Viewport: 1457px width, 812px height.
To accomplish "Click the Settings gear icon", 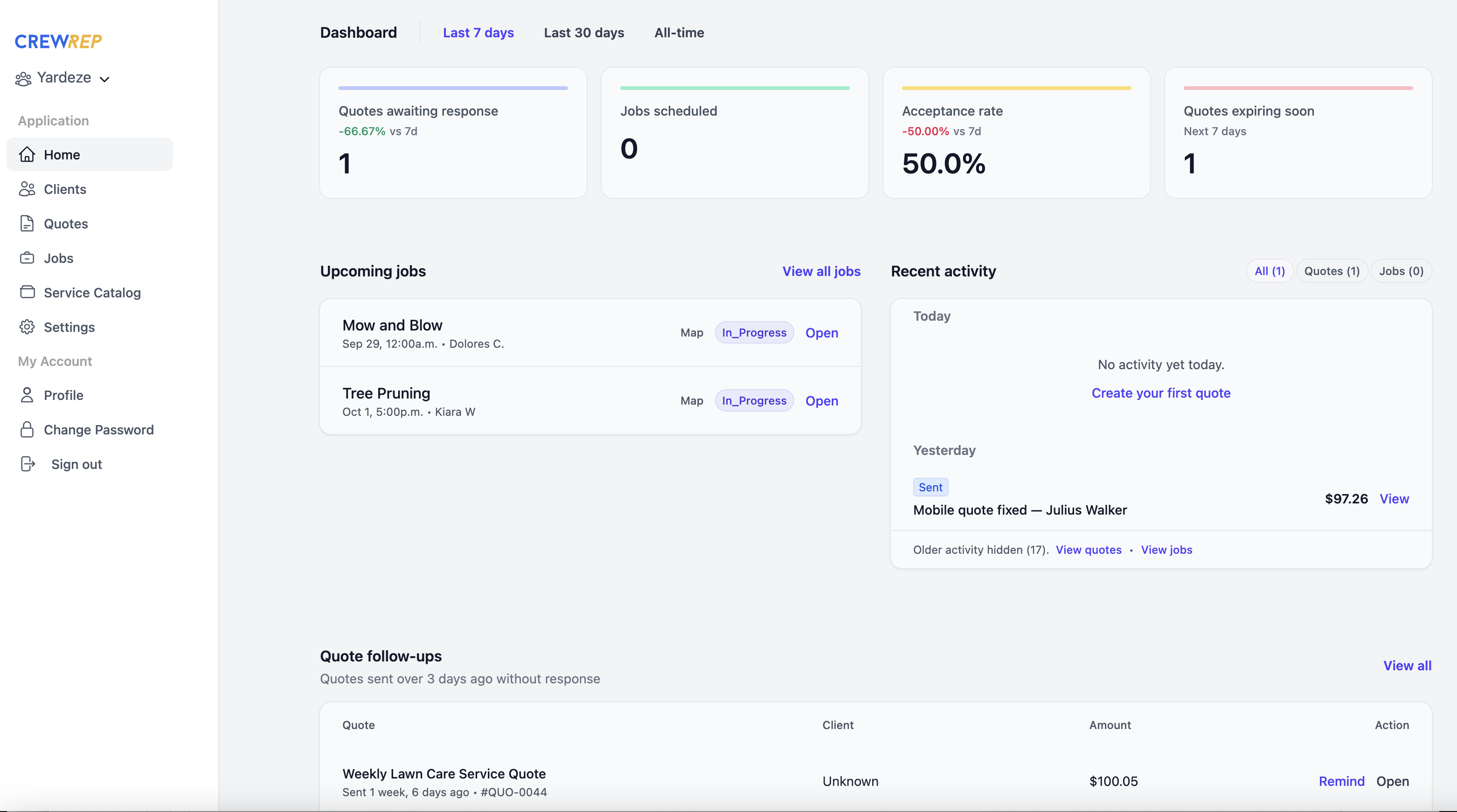I will point(27,327).
